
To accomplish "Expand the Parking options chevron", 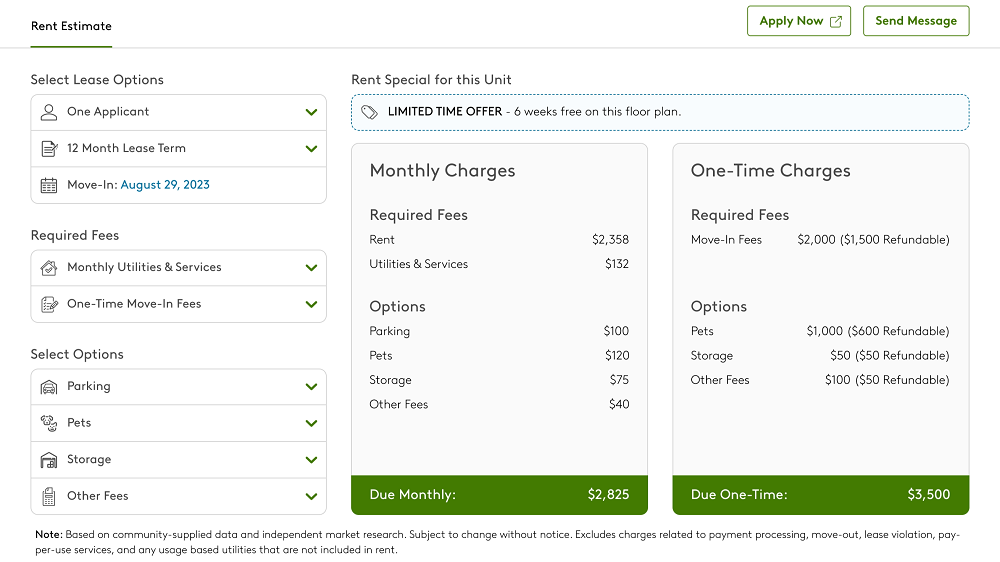I will [311, 387].
